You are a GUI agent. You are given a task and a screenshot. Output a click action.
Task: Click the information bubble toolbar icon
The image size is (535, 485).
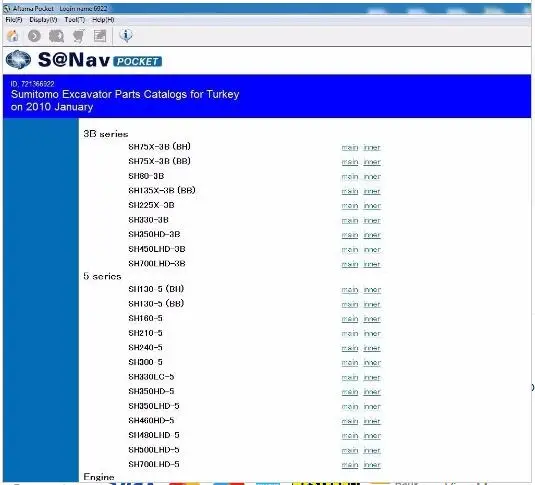coord(126,35)
